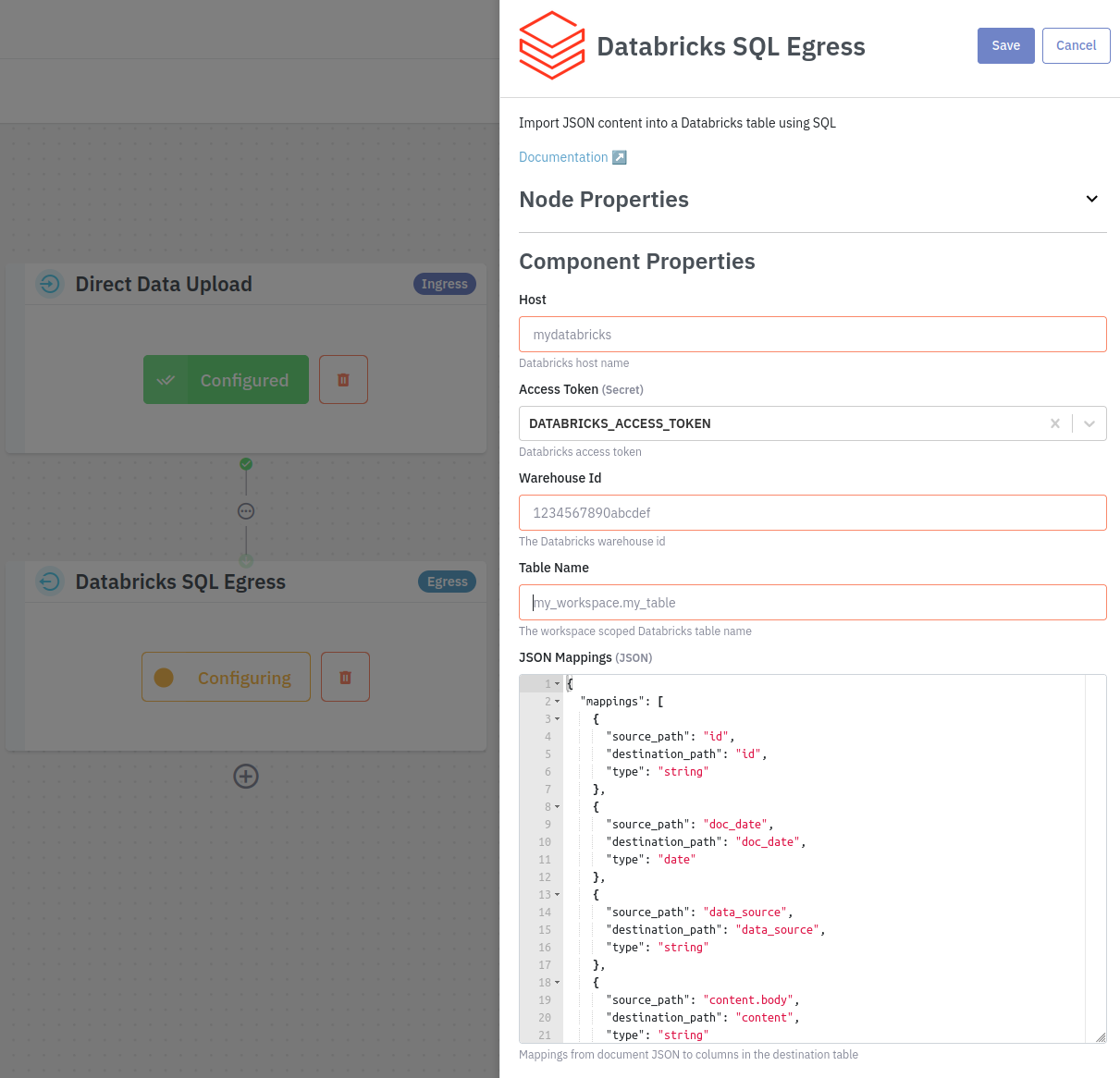Fold JSON line 1 block
1120x1078 pixels.
click(558, 684)
